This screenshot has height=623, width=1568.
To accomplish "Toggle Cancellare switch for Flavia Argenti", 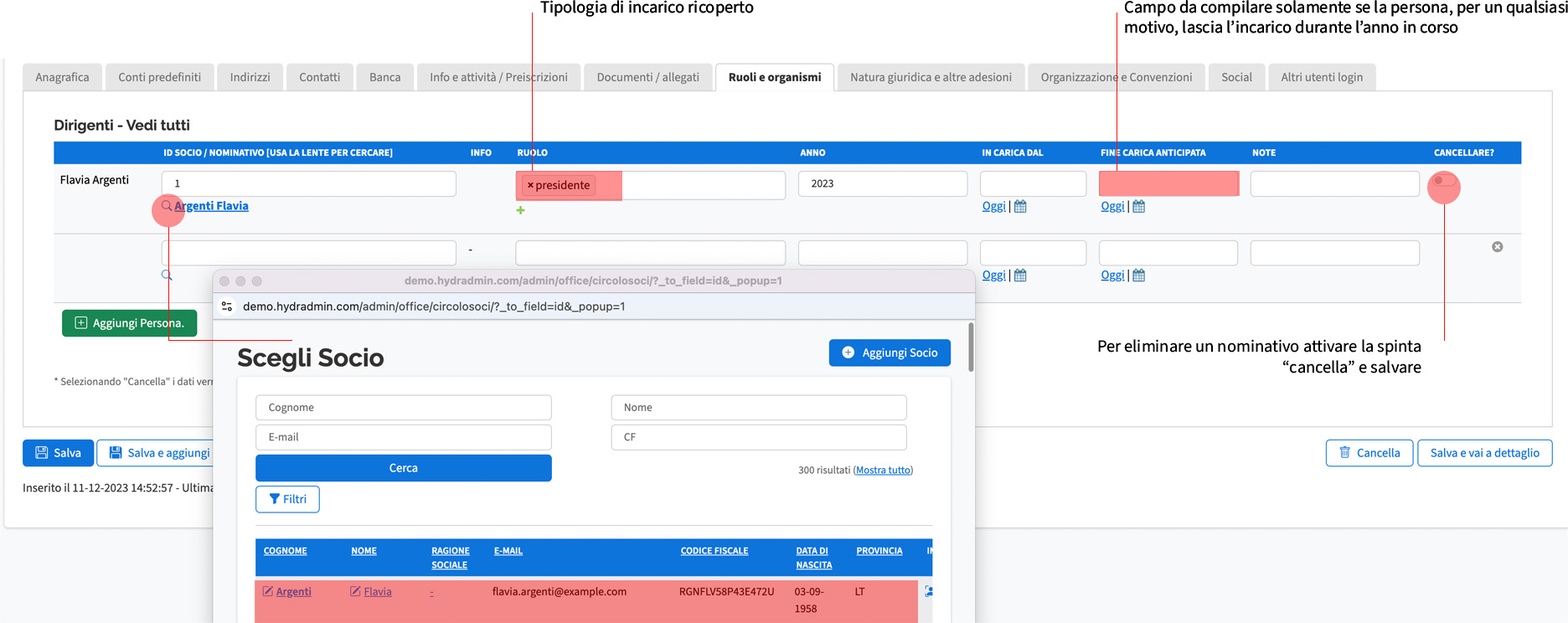I will click(x=1444, y=181).
